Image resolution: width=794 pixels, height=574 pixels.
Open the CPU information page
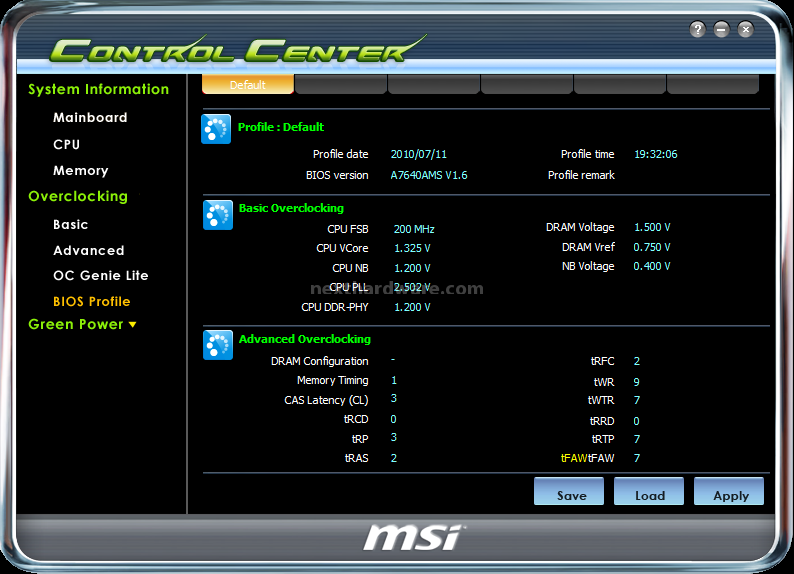[x=66, y=145]
